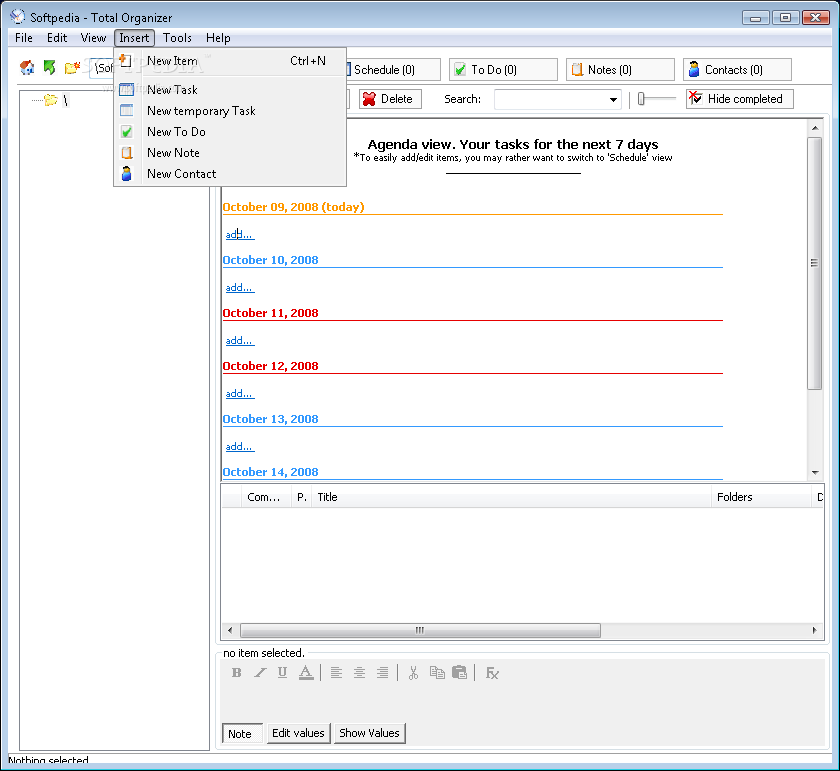The height and width of the screenshot is (771, 840).
Task: Center the note text
Action: (359, 673)
